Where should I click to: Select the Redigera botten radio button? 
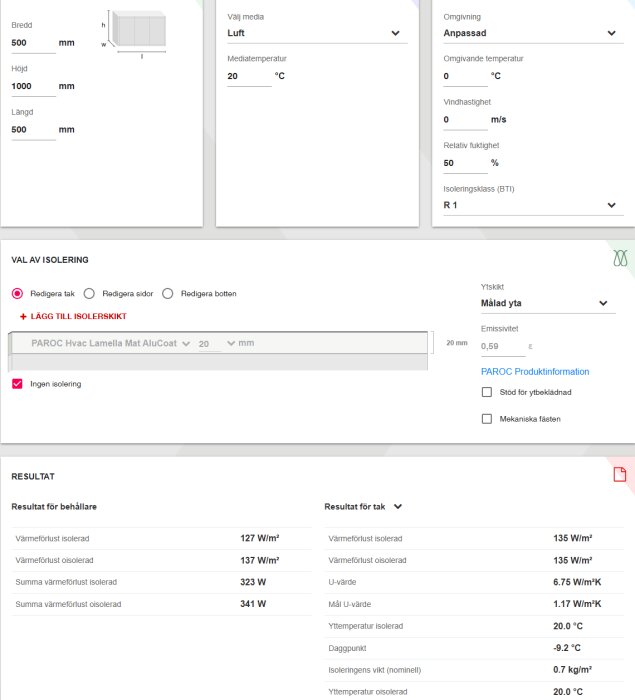point(167,294)
